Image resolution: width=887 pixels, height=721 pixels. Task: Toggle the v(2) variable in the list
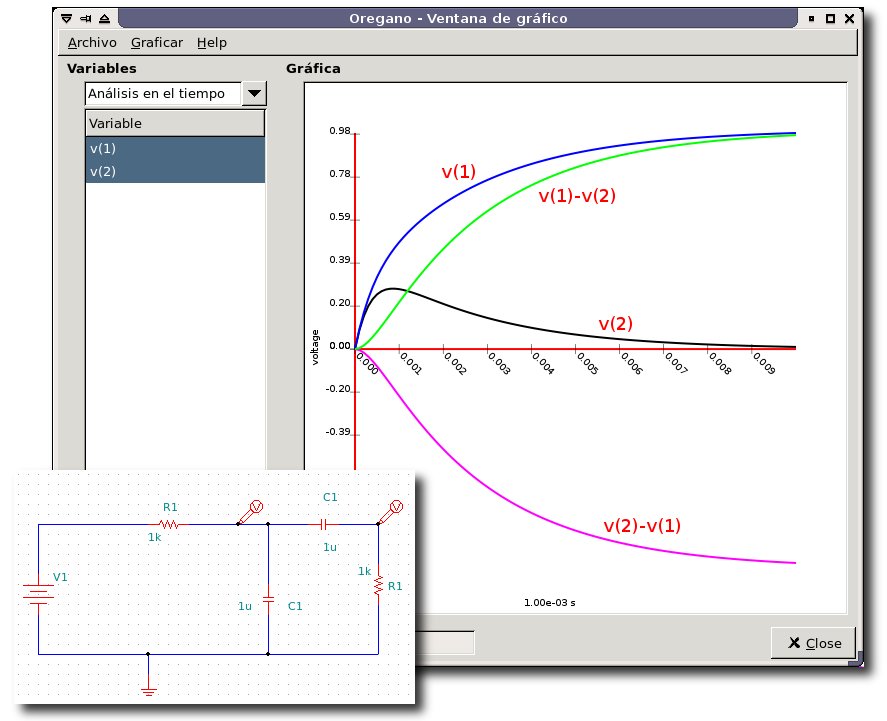tap(175, 171)
